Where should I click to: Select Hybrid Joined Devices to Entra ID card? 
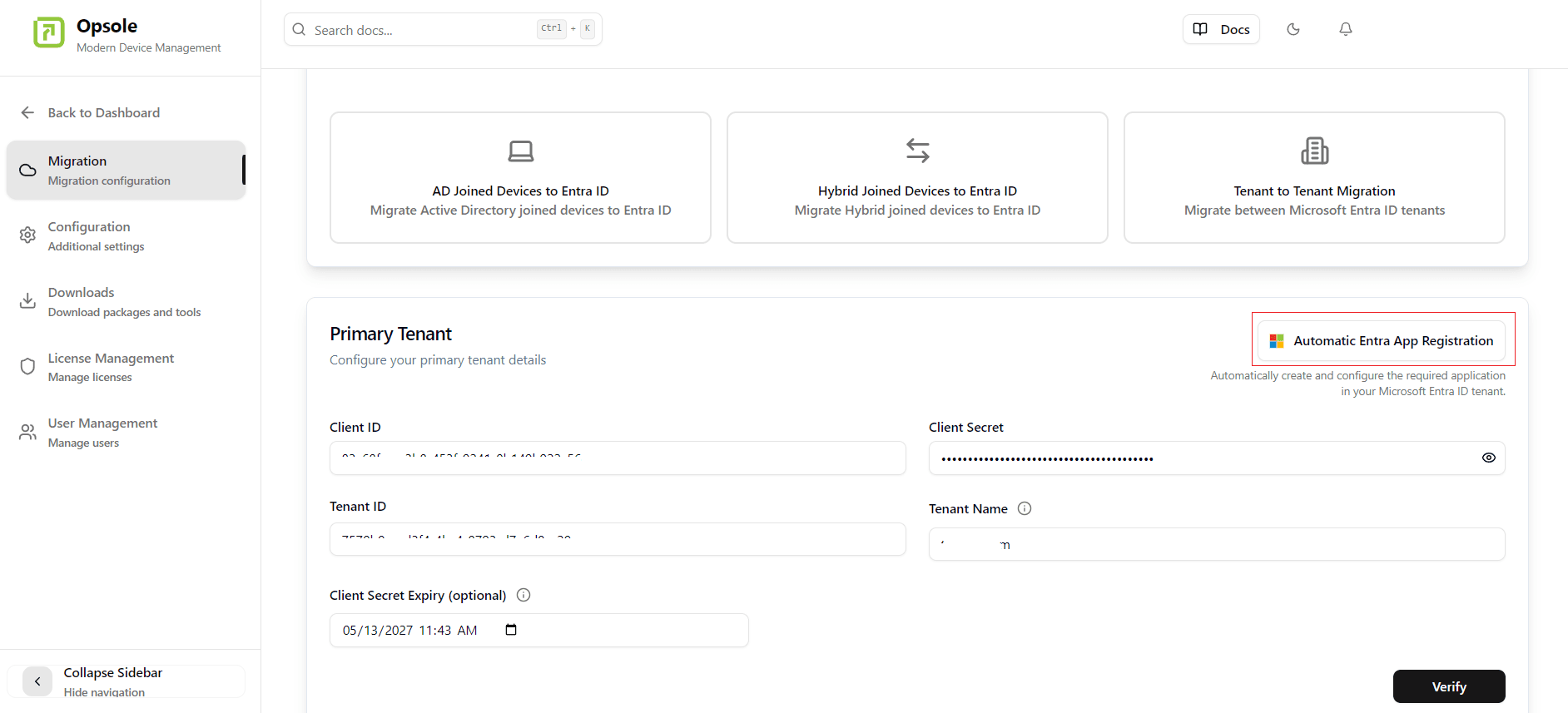point(917,177)
